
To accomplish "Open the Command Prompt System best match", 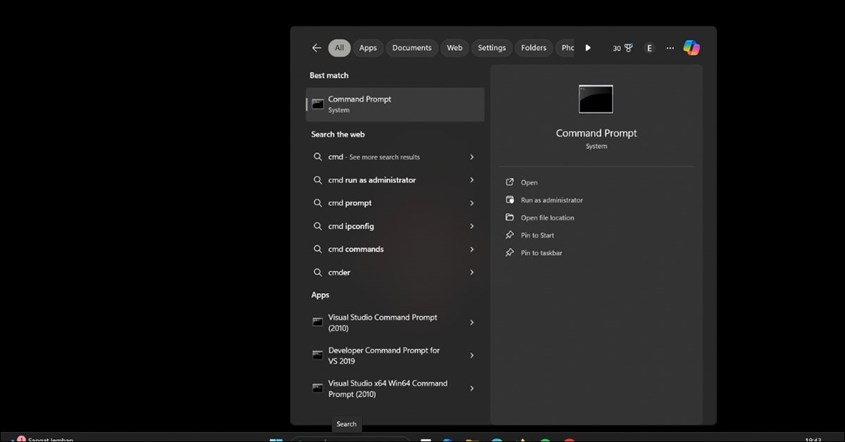I will (x=395, y=105).
